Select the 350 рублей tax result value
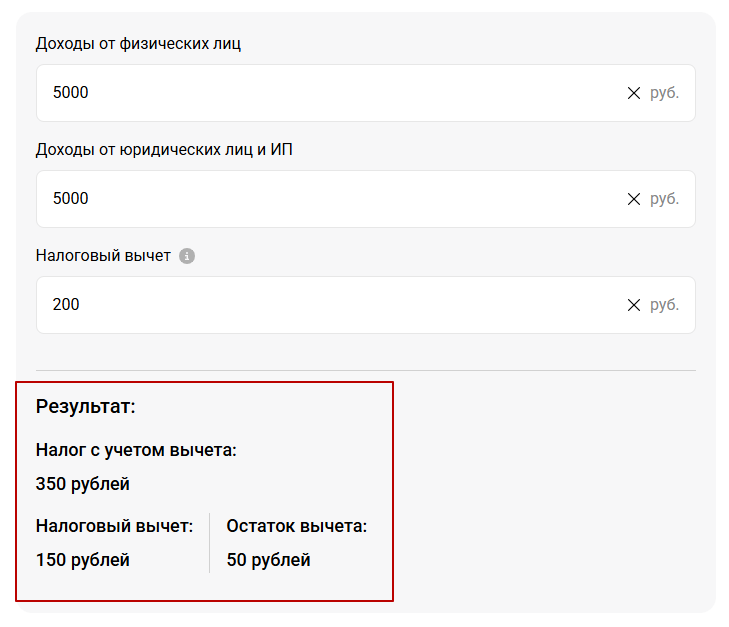Image resolution: width=729 pixels, height=627 pixels. point(83,484)
